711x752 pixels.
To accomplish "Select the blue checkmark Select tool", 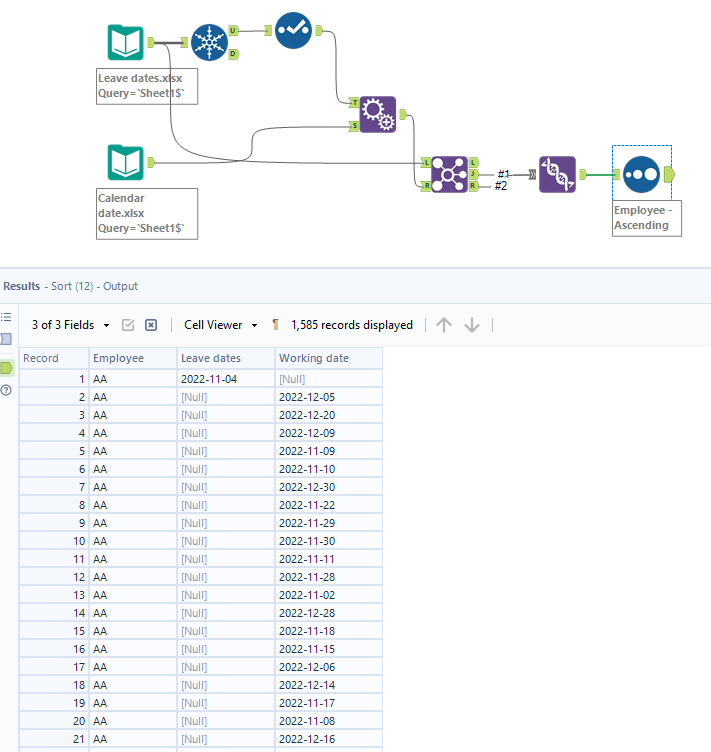I will [293, 30].
